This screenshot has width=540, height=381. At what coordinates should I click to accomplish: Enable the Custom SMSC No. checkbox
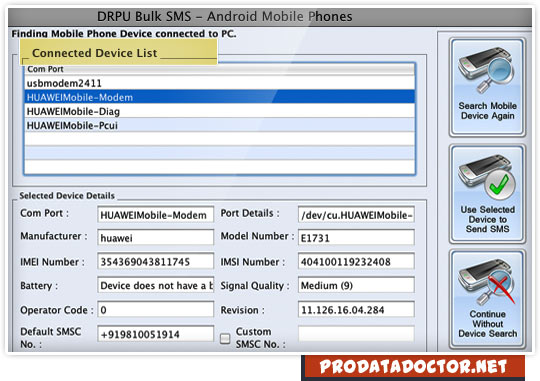pos(225,338)
